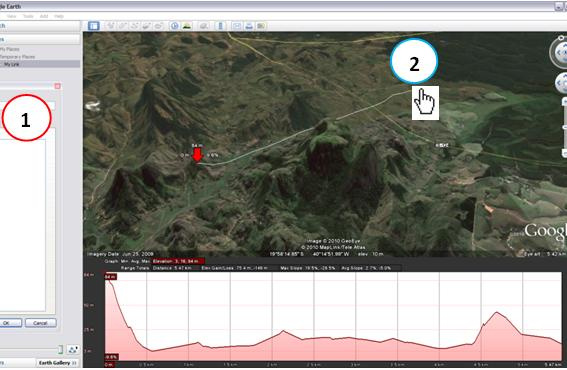Viewport: 567px width, 370px height.
Task: Switch planets using the planet toolbar icon
Action: point(204,26)
